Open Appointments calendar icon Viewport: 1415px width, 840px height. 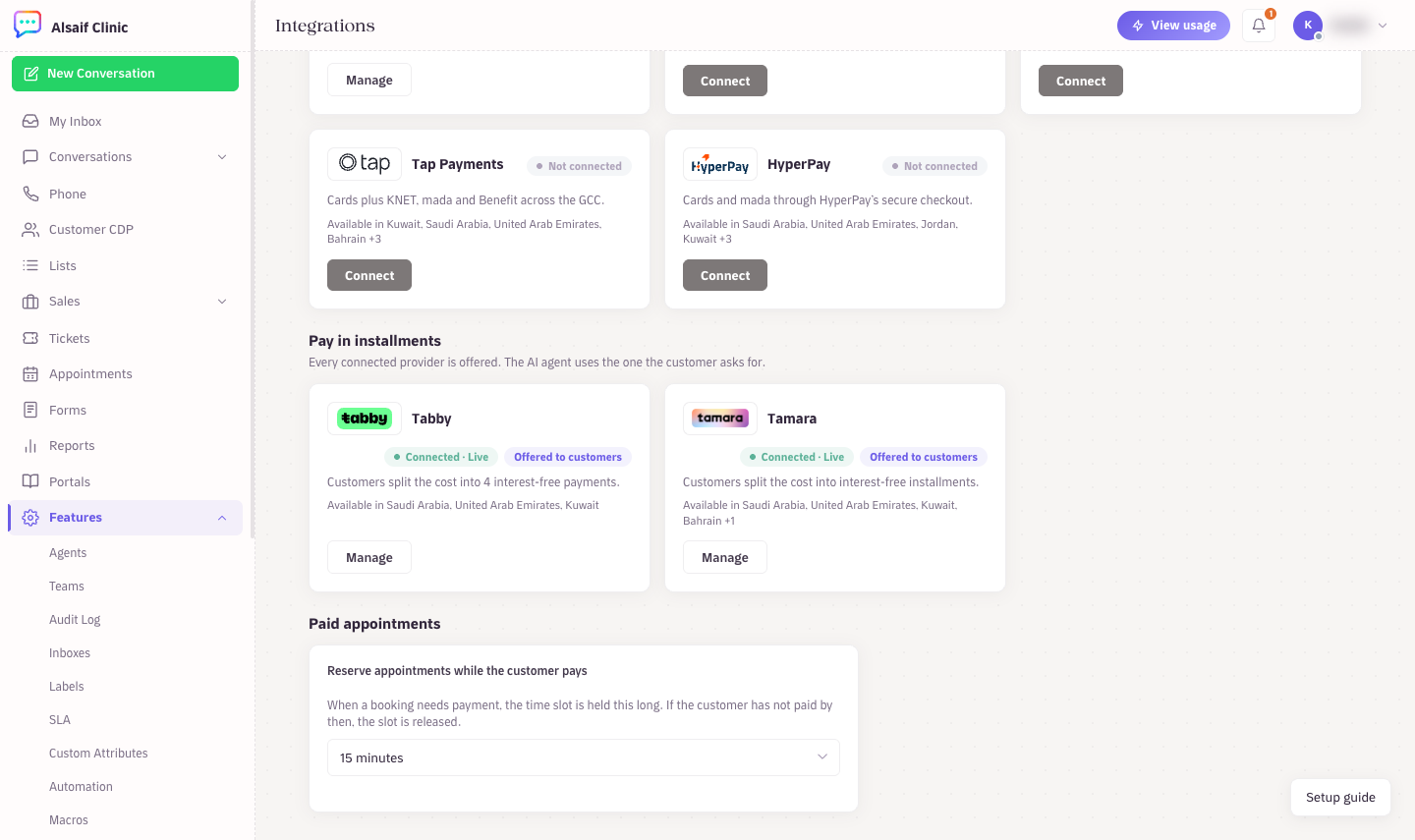[30, 373]
